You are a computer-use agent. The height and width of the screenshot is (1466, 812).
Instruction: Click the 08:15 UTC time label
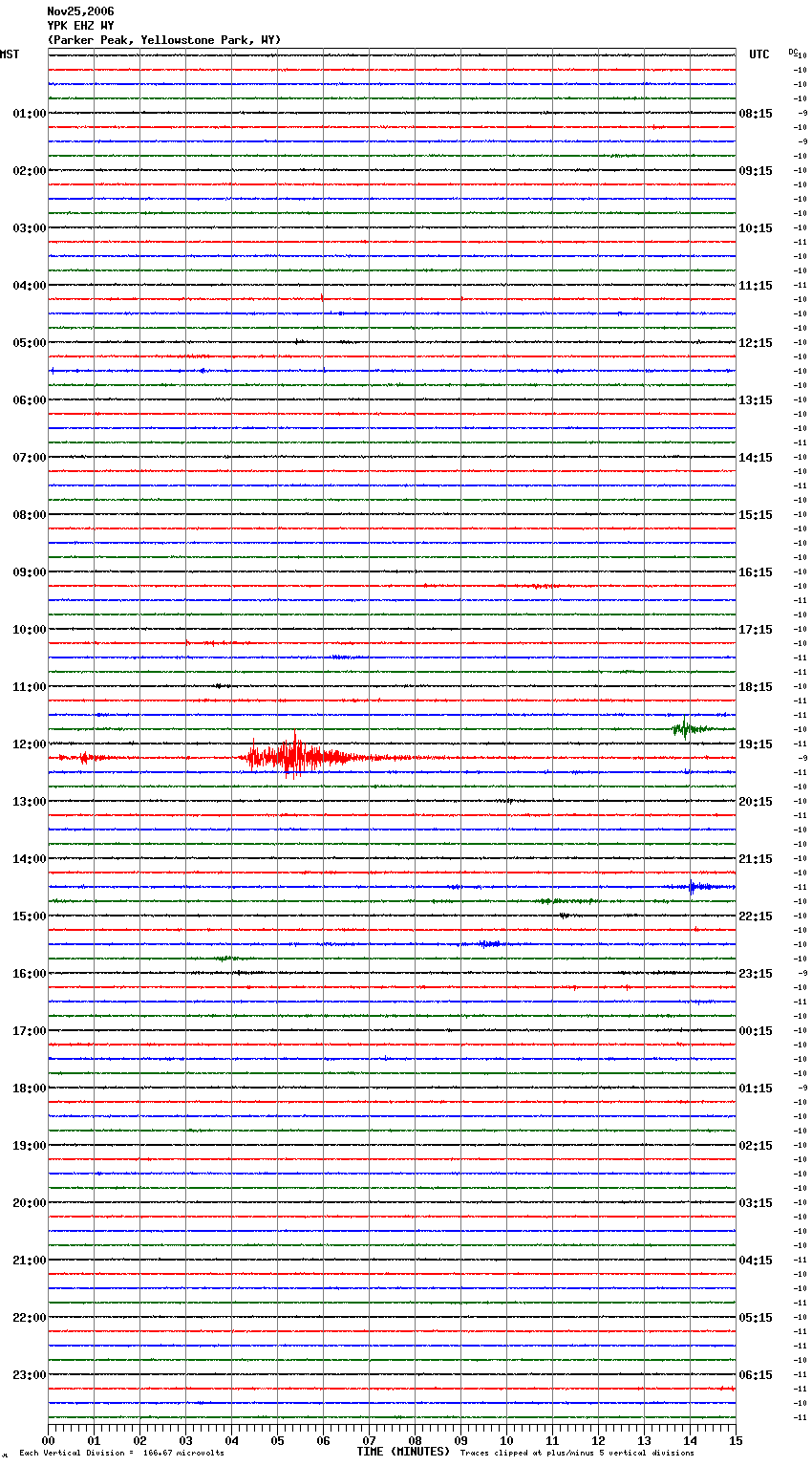[756, 114]
